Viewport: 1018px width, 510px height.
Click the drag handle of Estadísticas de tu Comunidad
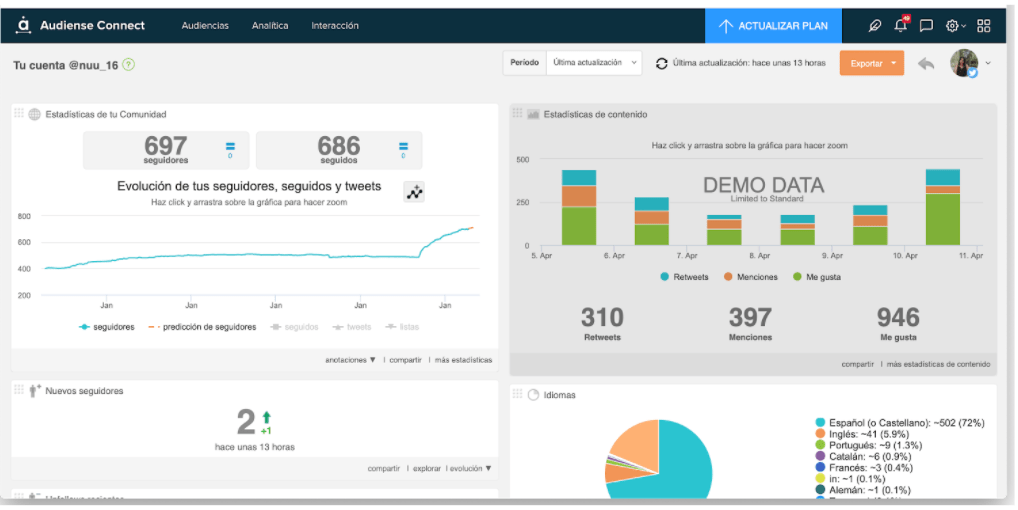pyautogui.click(x=19, y=113)
